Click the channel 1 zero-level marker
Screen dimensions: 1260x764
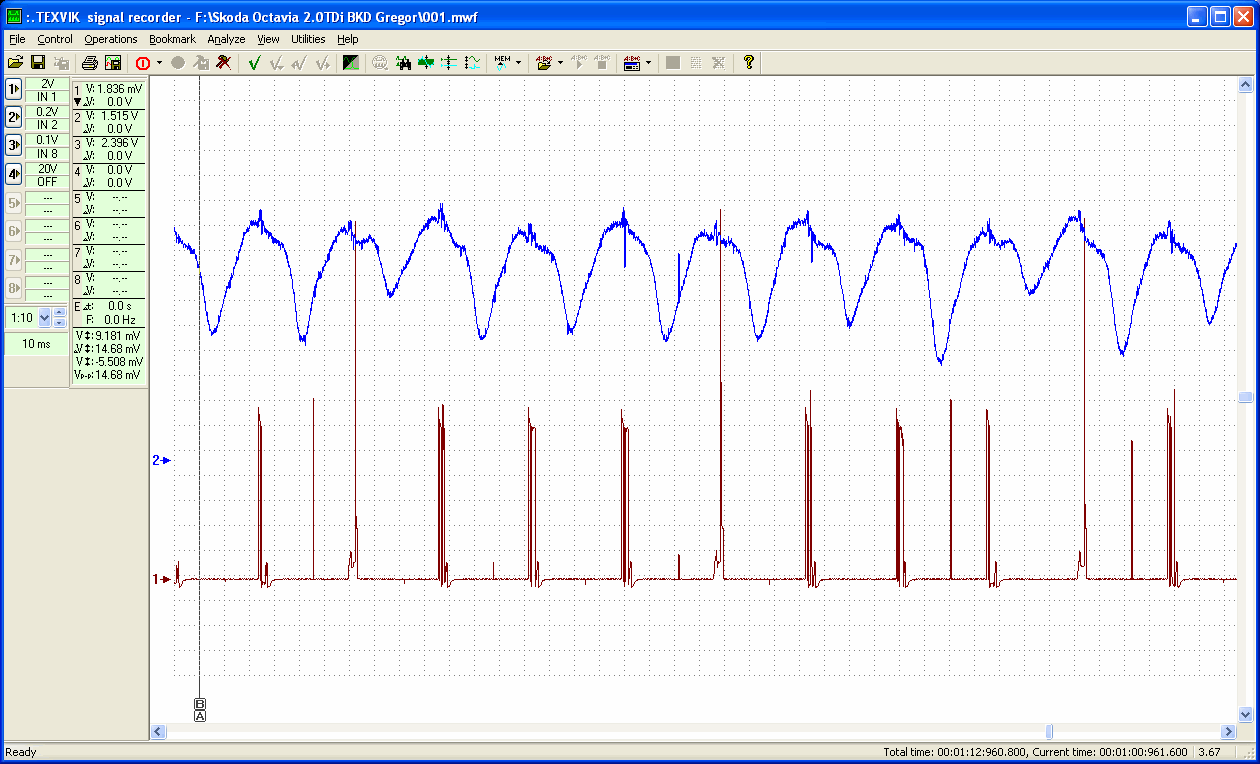pos(161,578)
